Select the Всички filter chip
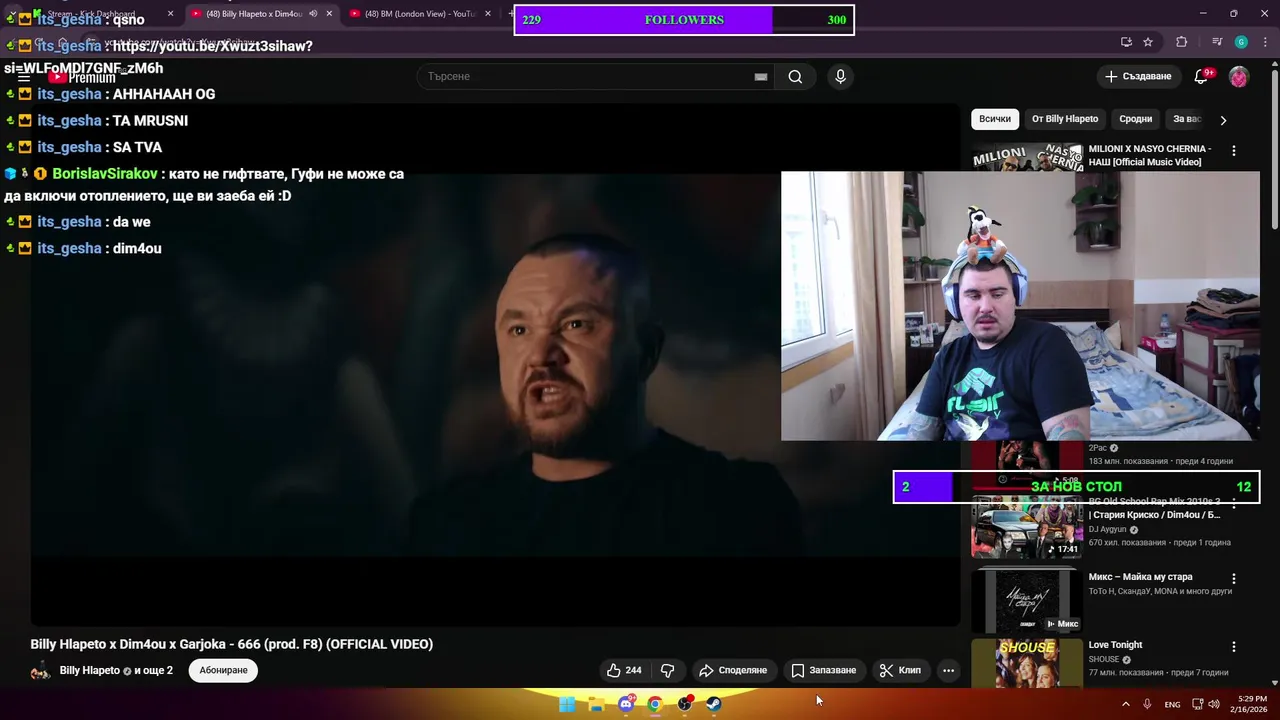This screenshot has height=720, width=1280. tap(995, 119)
